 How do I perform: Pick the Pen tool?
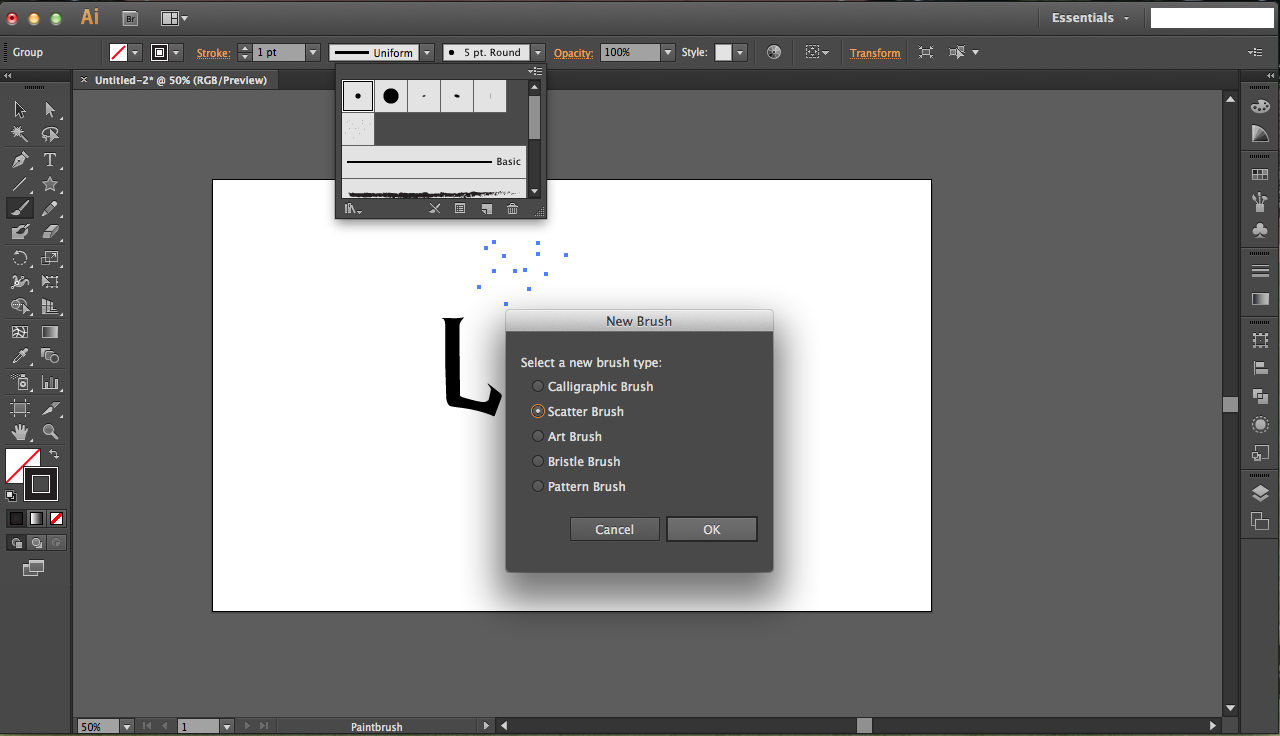[20, 160]
